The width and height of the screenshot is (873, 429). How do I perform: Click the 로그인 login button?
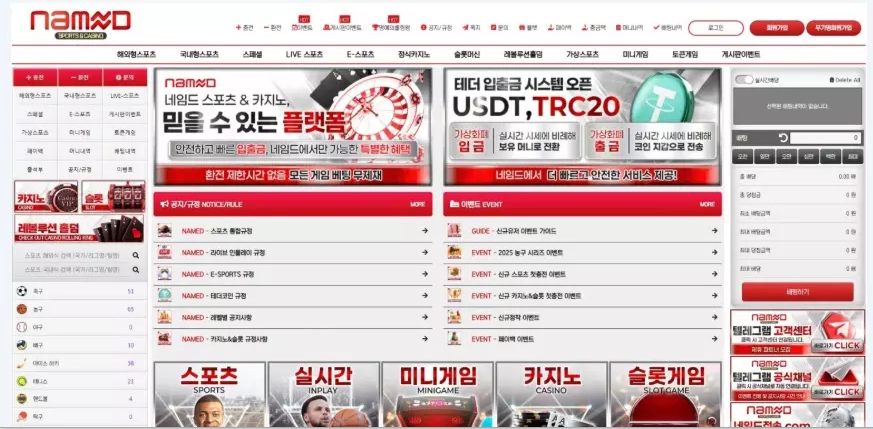point(716,28)
